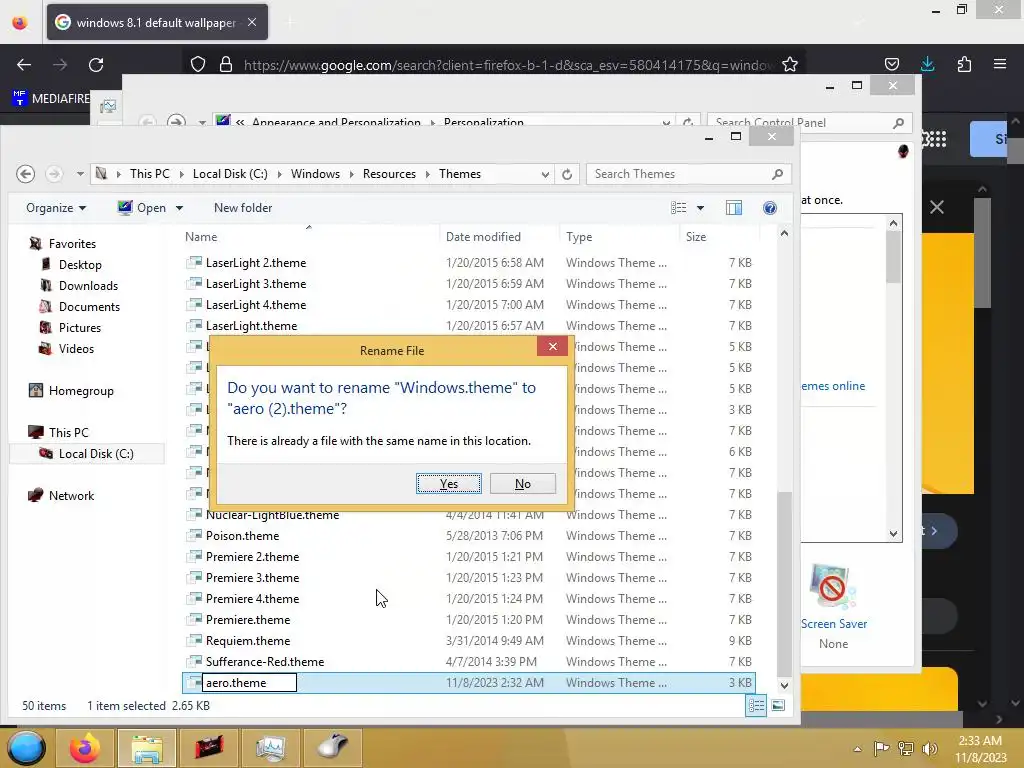Open Homegroup in navigation pane
The height and width of the screenshot is (768, 1024).
tap(81, 391)
